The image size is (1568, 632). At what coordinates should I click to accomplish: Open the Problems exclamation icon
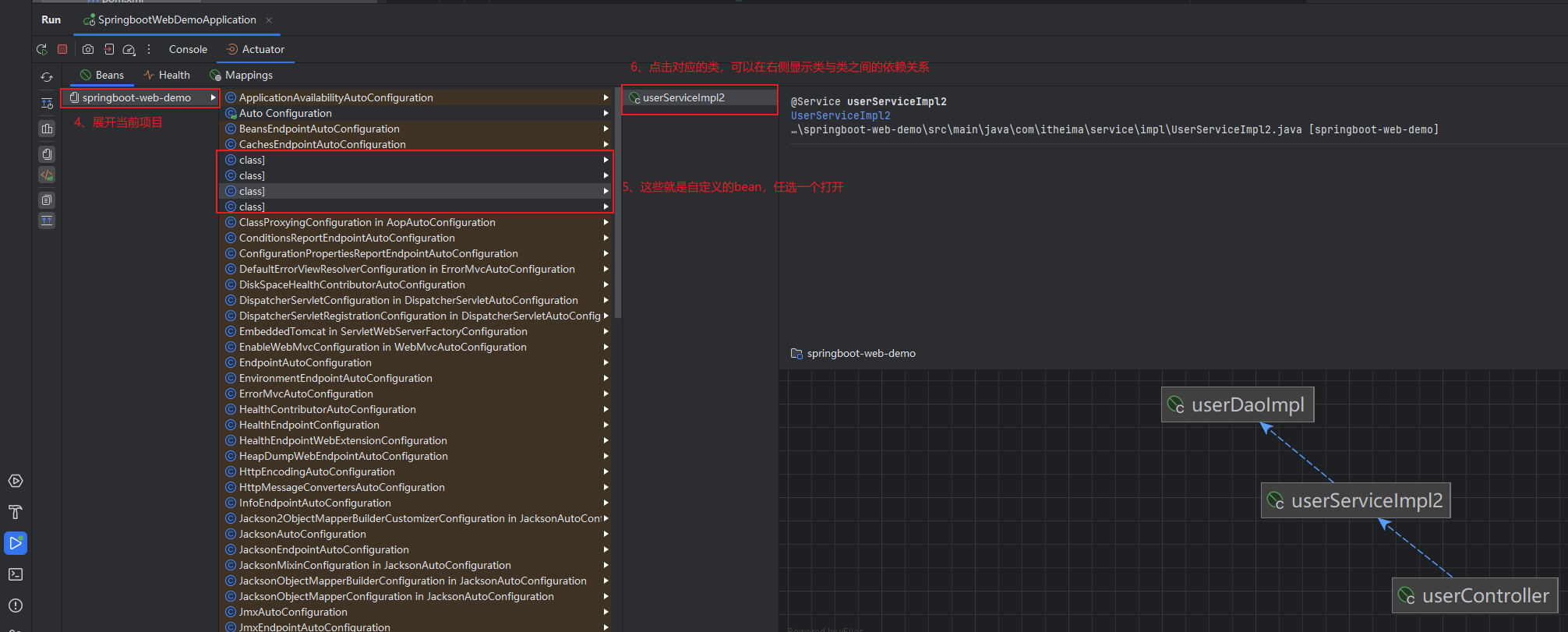coord(16,606)
